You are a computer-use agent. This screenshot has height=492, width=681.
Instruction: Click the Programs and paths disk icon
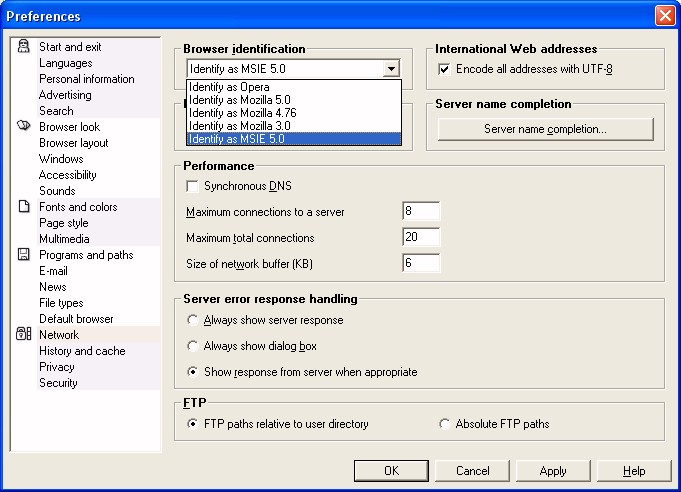23,254
